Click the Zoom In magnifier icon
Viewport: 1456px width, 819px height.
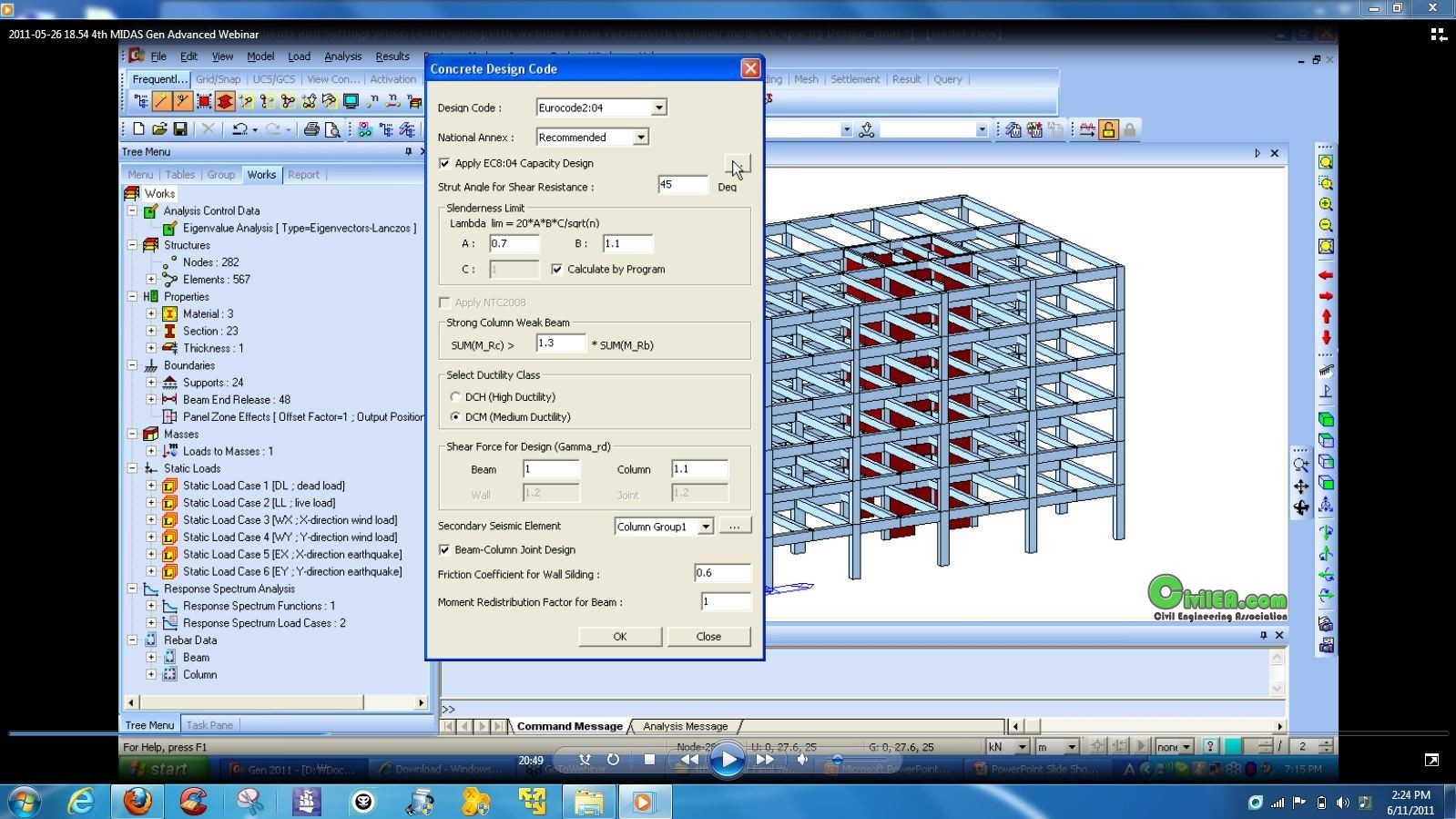(x=1326, y=204)
